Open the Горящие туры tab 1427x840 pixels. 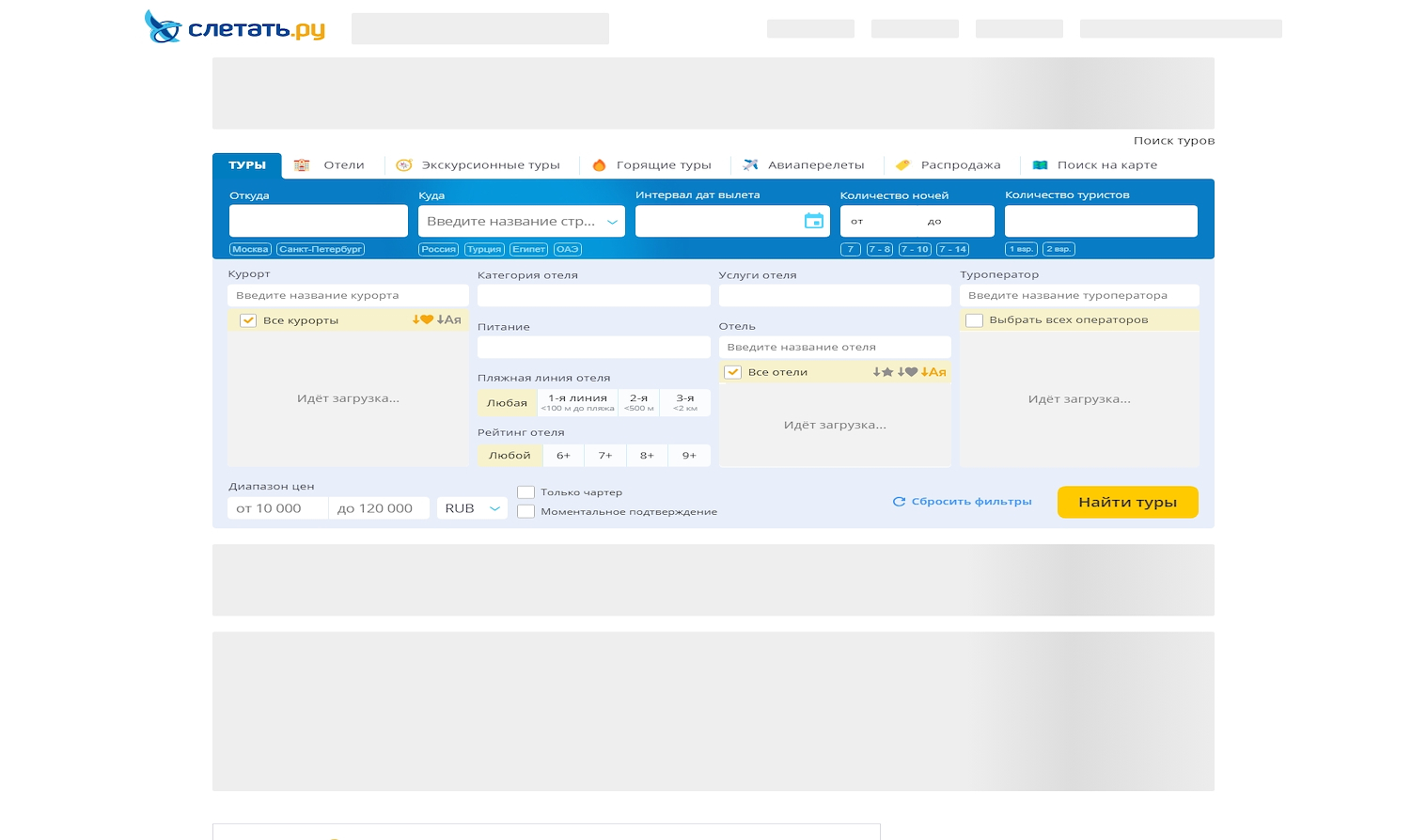(664, 165)
